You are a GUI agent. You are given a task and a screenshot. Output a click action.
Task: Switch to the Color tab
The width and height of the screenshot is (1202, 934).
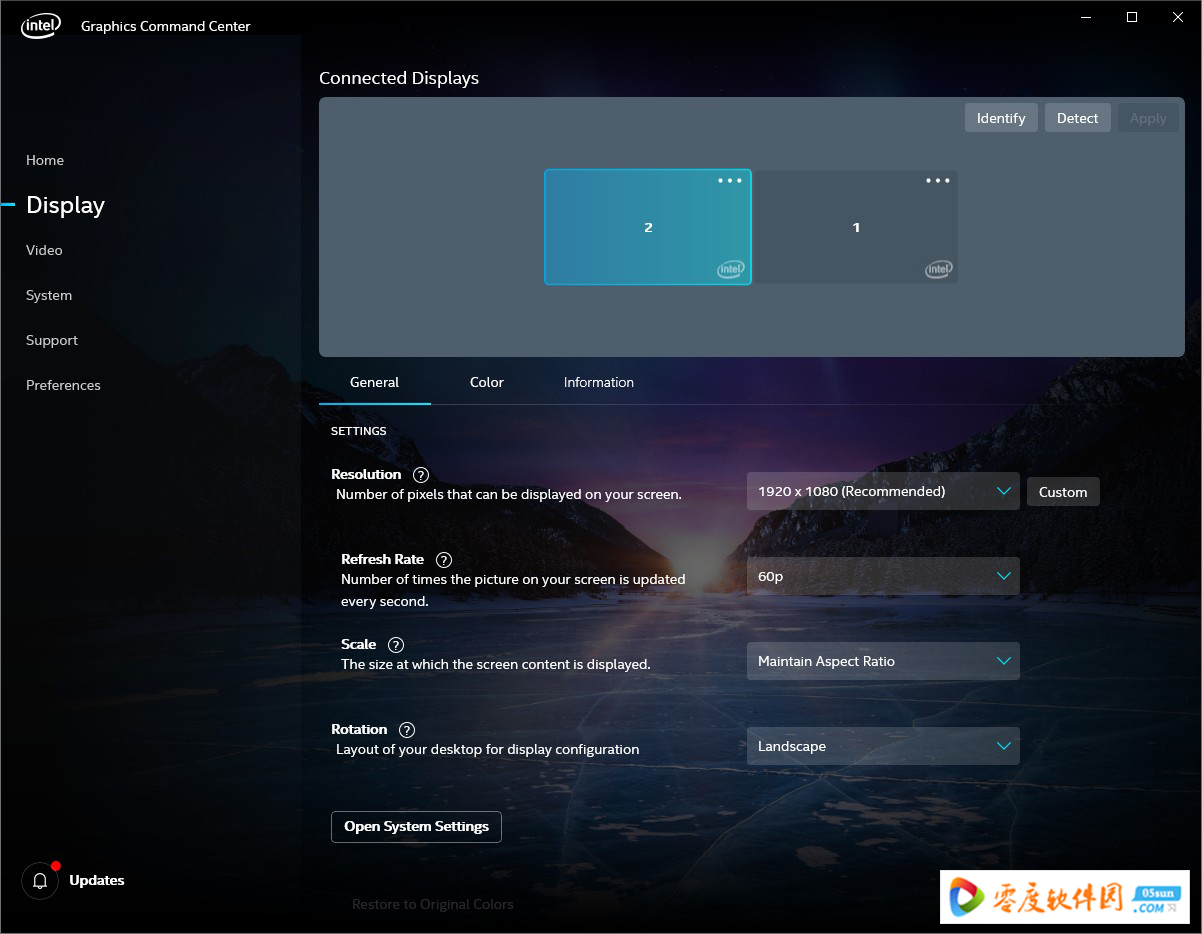point(486,382)
